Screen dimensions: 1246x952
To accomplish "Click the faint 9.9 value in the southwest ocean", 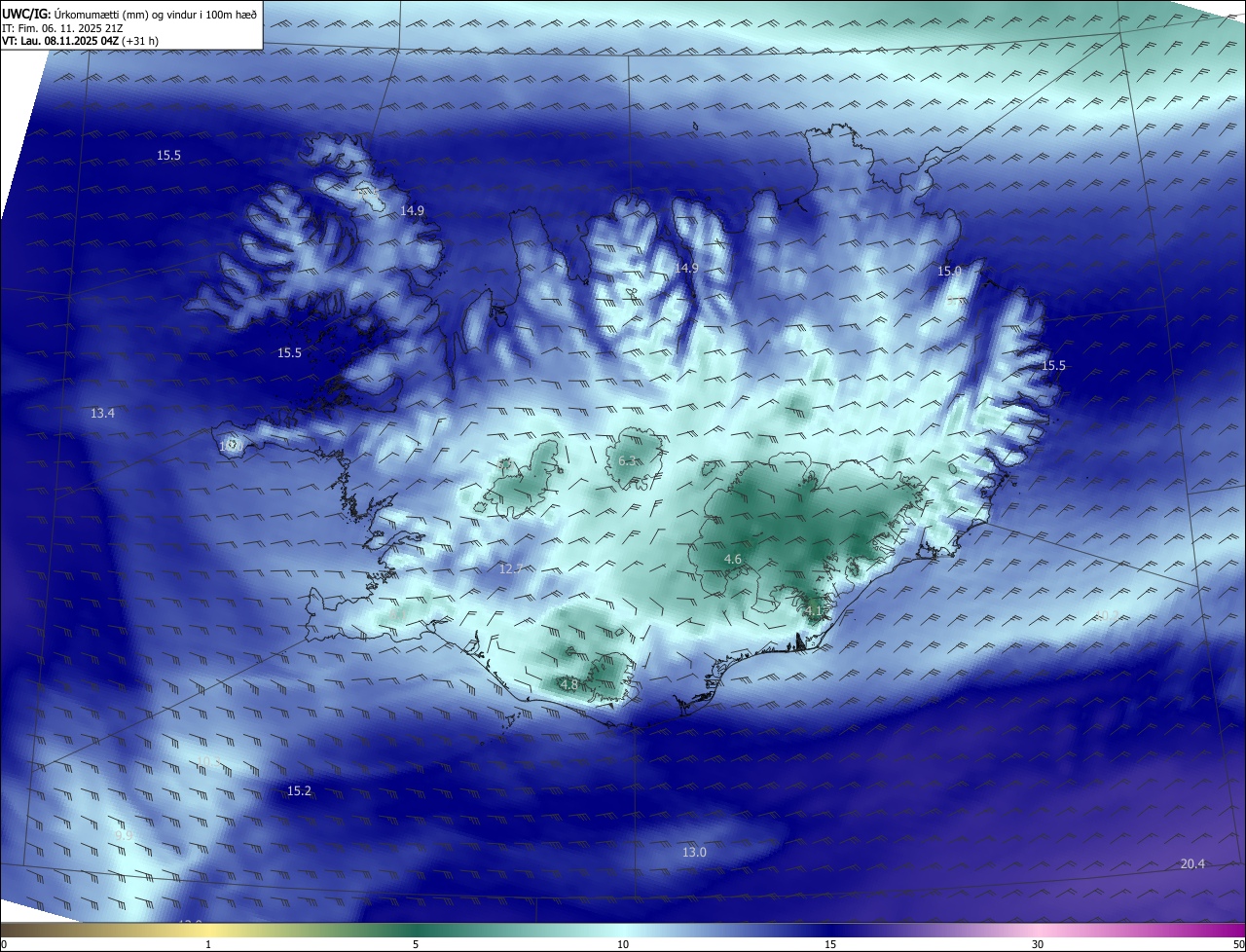I will 124,836.
